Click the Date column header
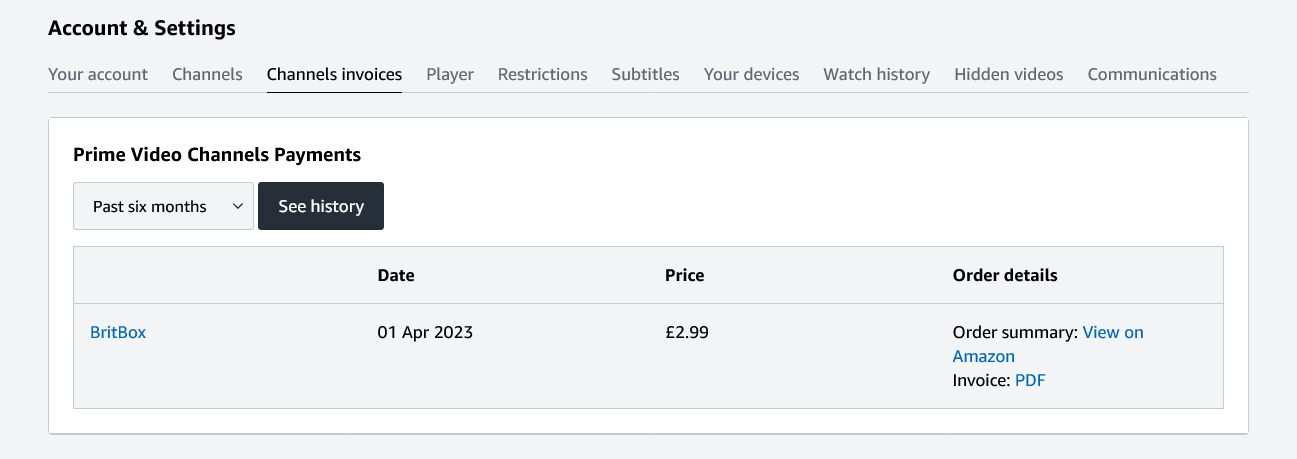1297x459 pixels. tap(396, 275)
